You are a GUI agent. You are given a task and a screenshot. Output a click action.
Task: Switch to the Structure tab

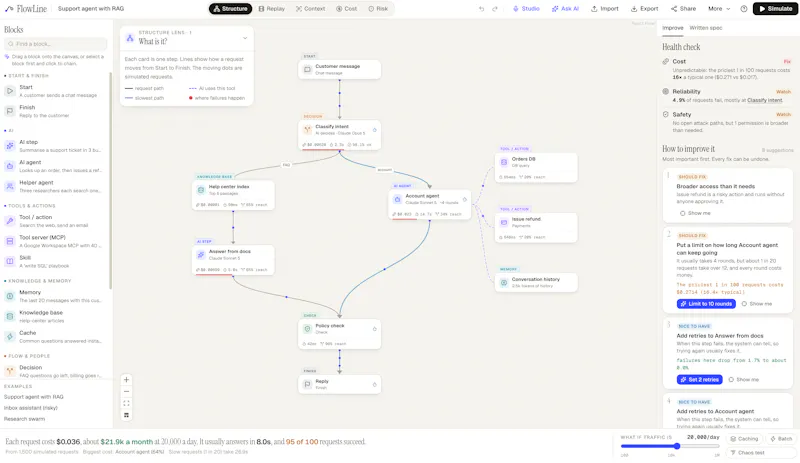click(231, 9)
